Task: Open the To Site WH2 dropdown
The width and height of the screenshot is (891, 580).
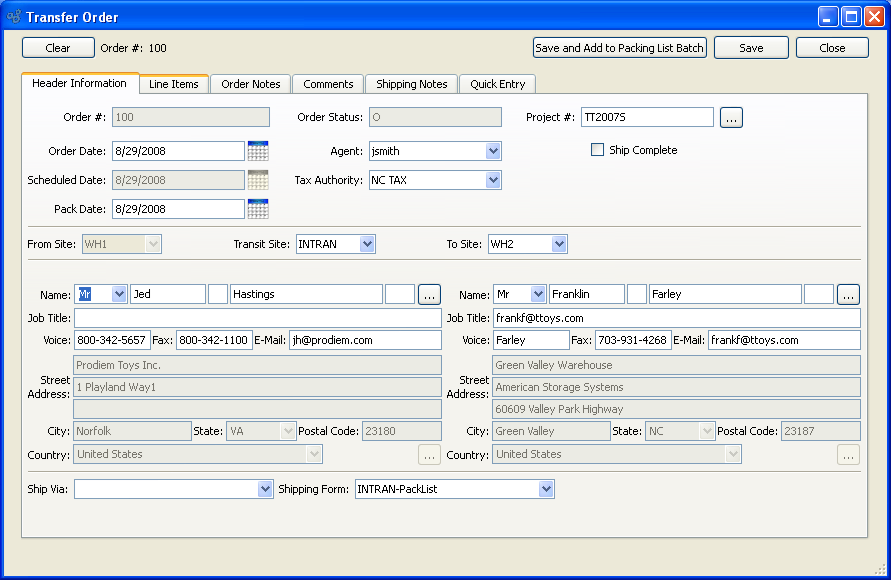Action: pos(559,244)
